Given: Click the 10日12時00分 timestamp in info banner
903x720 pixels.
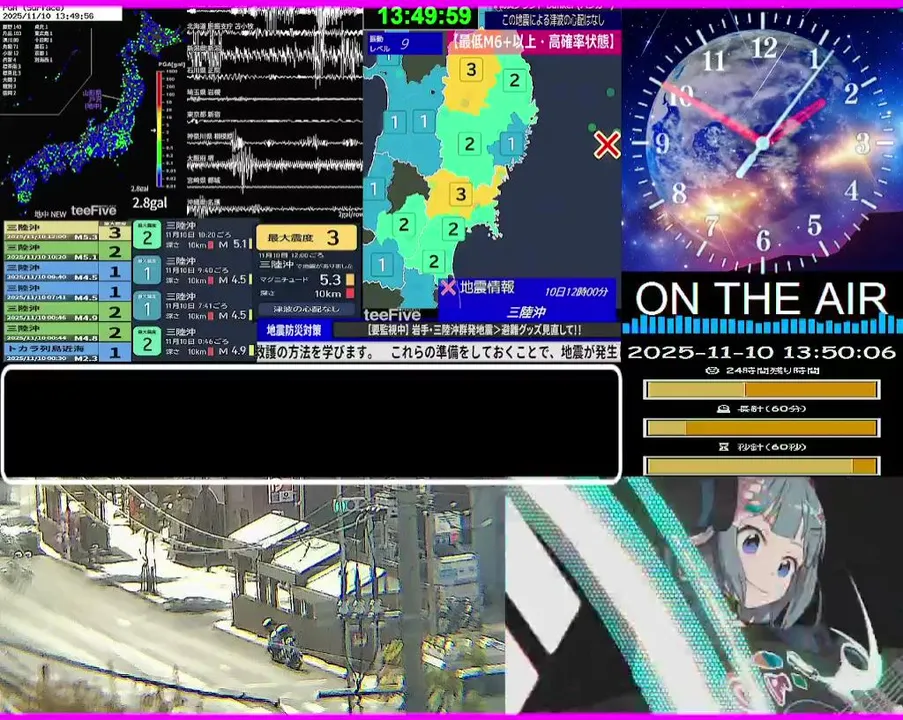Looking at the screenshot, I should 576,292.
